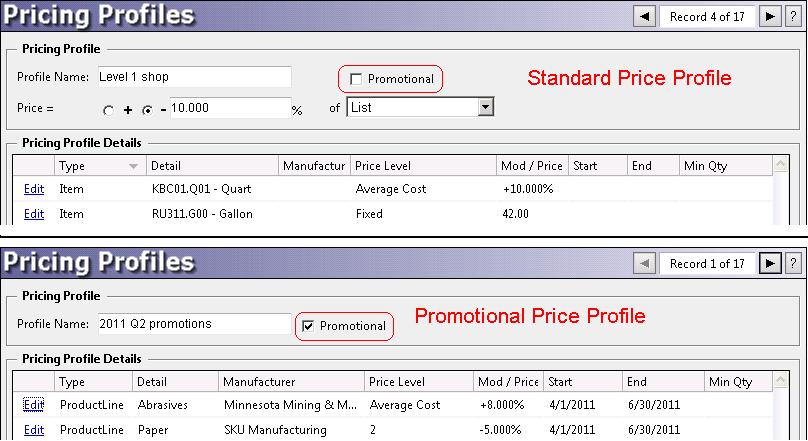
Task: Go to previous record in top panel
Action: [645, 16]
